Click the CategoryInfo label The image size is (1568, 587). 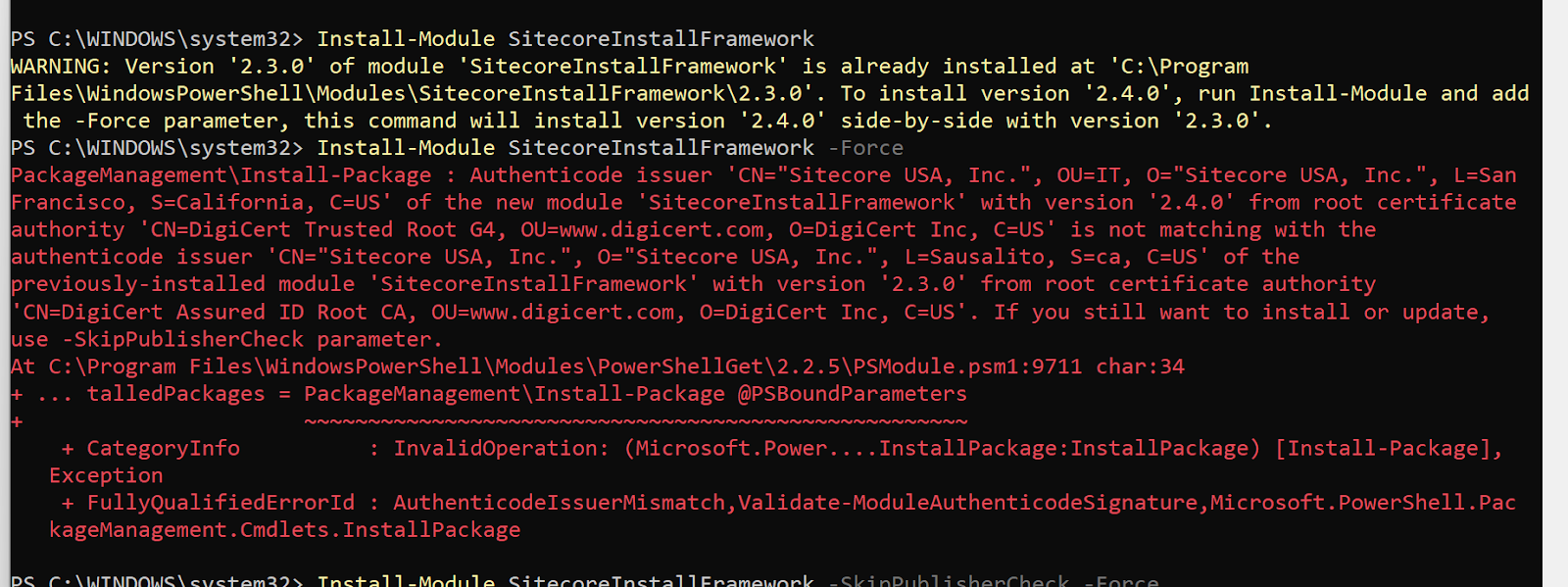tap(163, 449)
